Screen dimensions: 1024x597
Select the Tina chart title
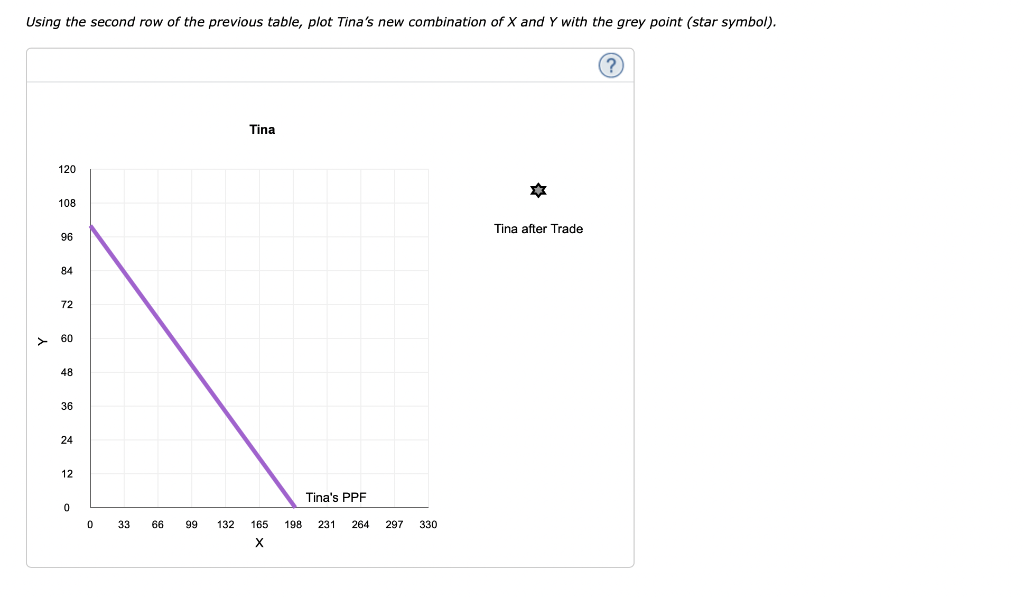click(x=262, y=129)
